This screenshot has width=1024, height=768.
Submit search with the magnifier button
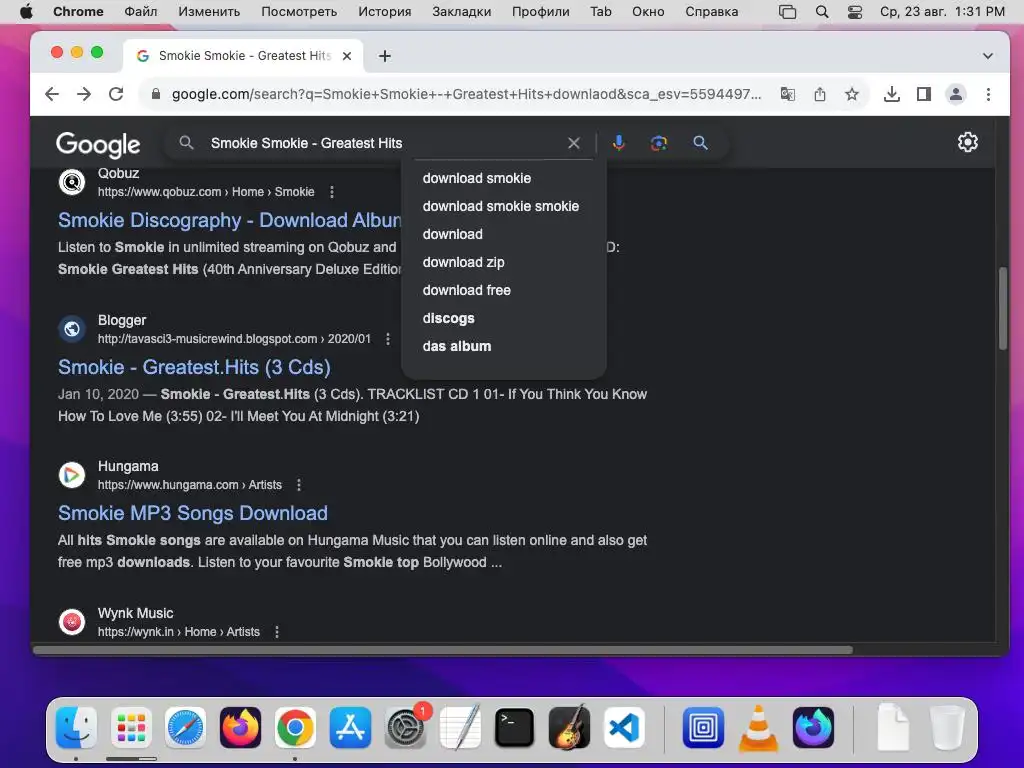coord(700,143)
